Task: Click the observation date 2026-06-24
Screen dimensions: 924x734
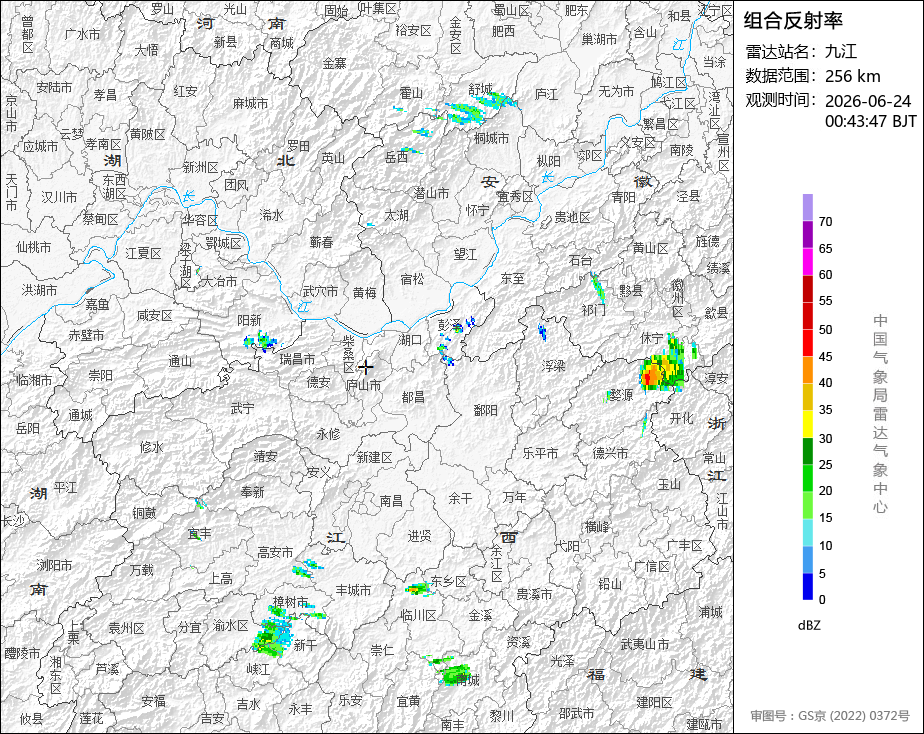Action: tap(867, 101)
